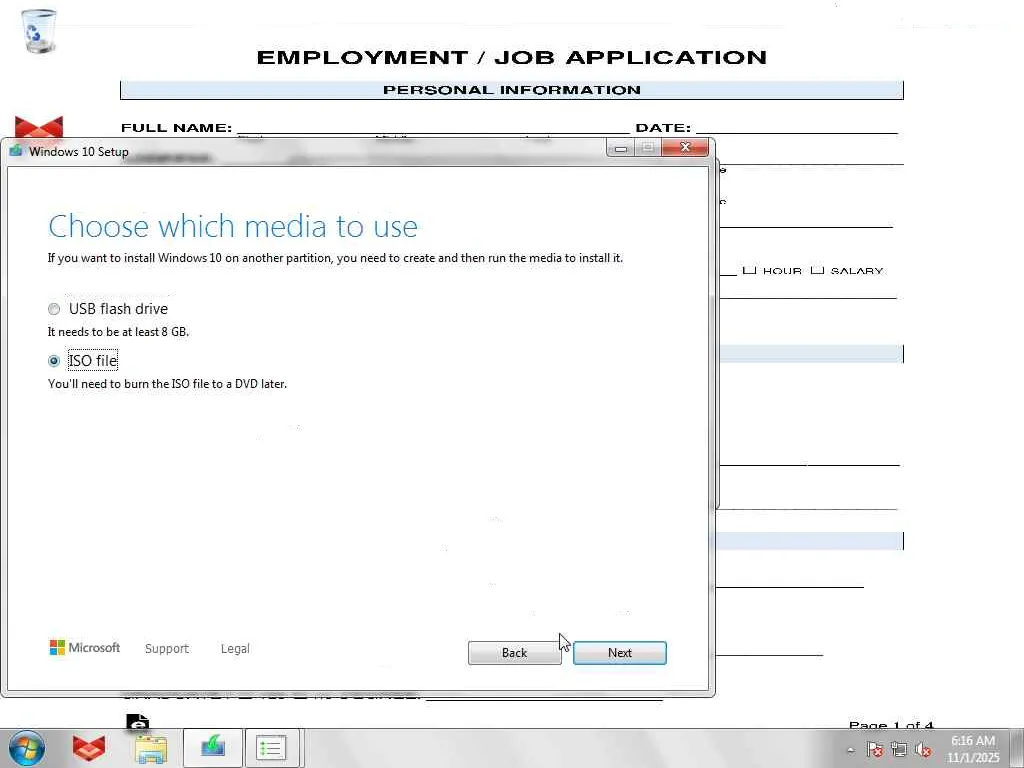Click the Next button in Windows 10 Setup
This screenshot has height=768, width=1024.
point(620,652)
